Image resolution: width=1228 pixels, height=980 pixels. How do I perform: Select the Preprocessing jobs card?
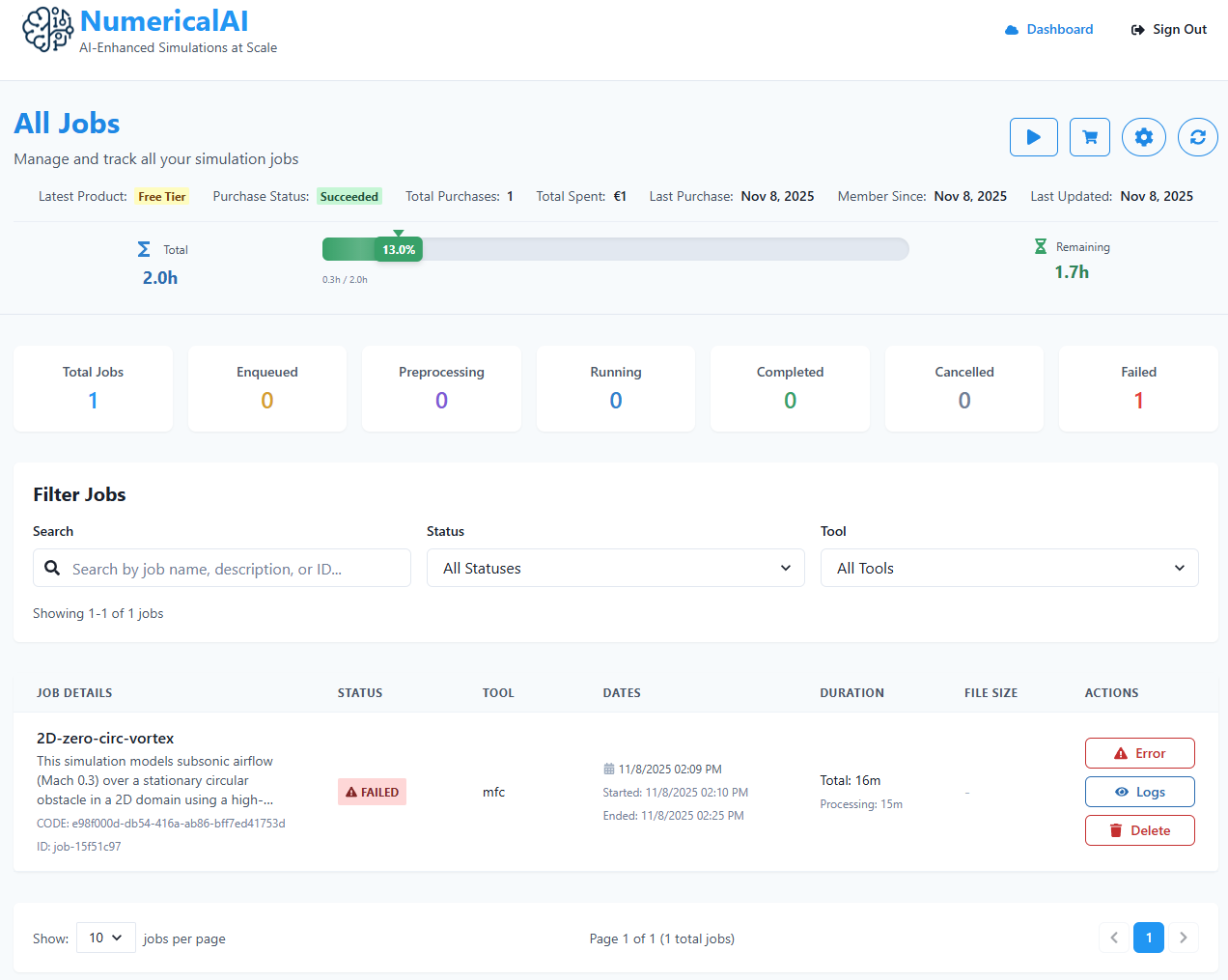441,388
